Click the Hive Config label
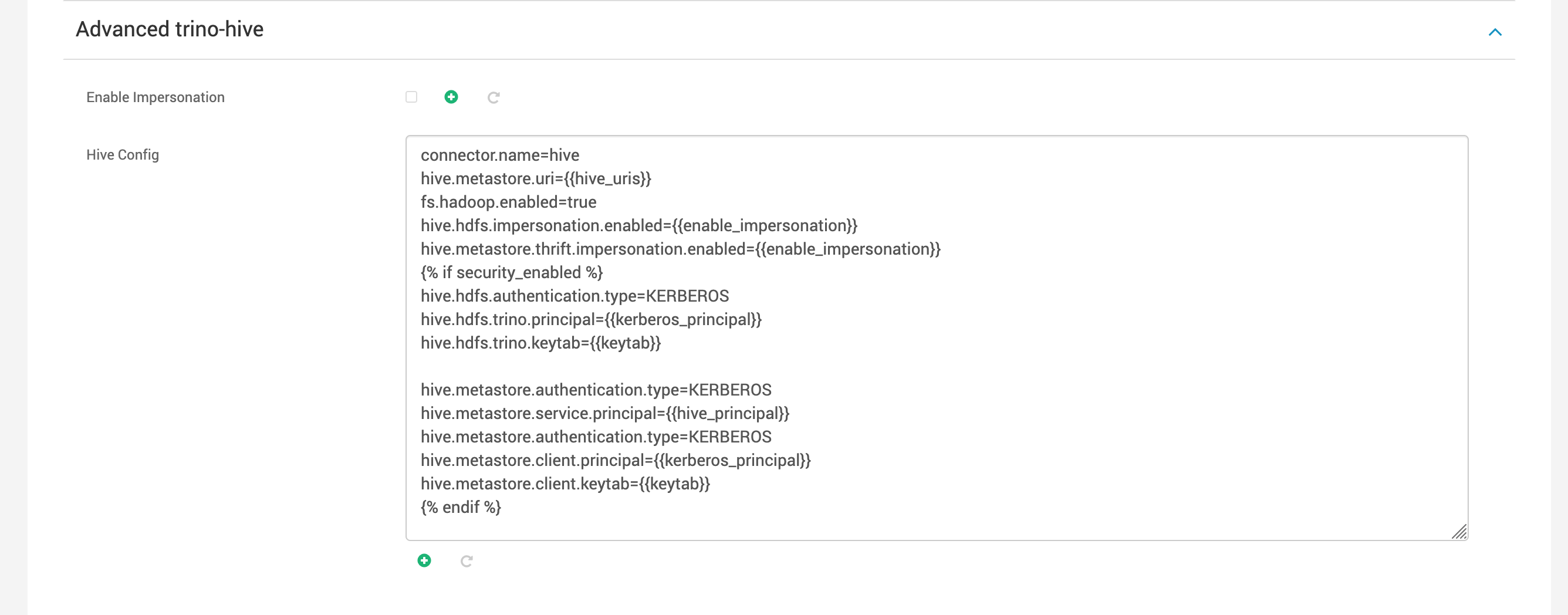The width and height of the screenshot is (1568, 615). [x=122, y=155]
